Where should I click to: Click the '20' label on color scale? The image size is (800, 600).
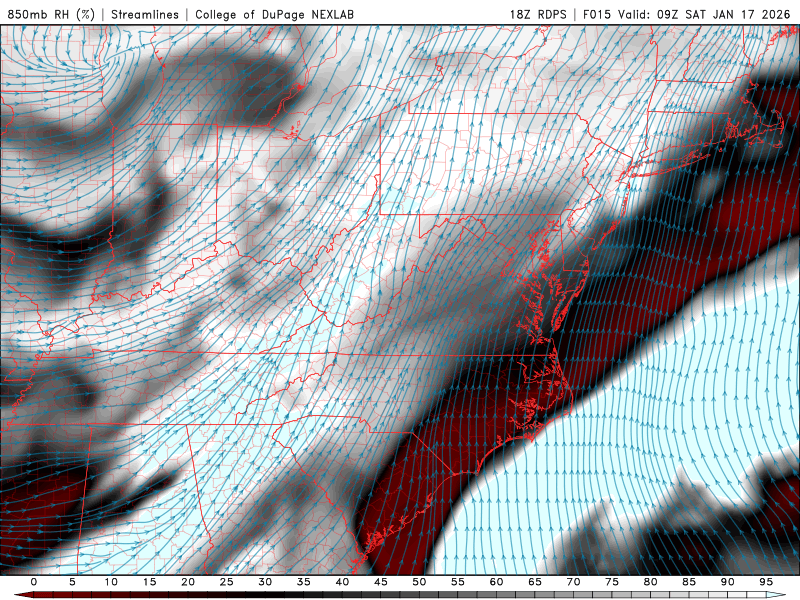click(188, 582)
